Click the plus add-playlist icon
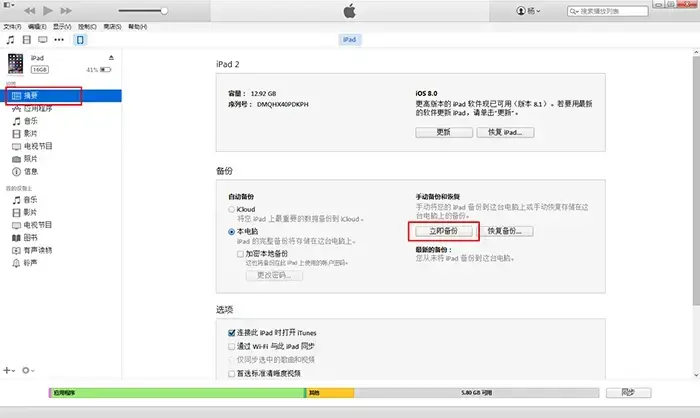This screenshot has width=700, height=418. [9, 370]
